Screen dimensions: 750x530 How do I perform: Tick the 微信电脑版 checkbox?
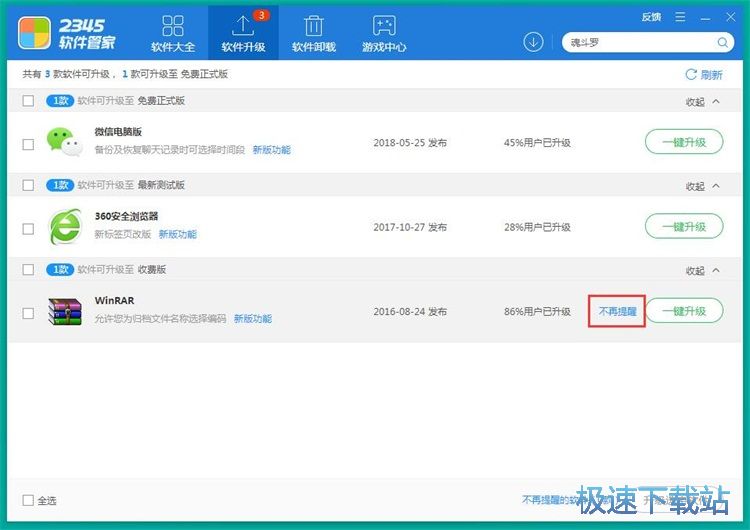coord(28,144)
